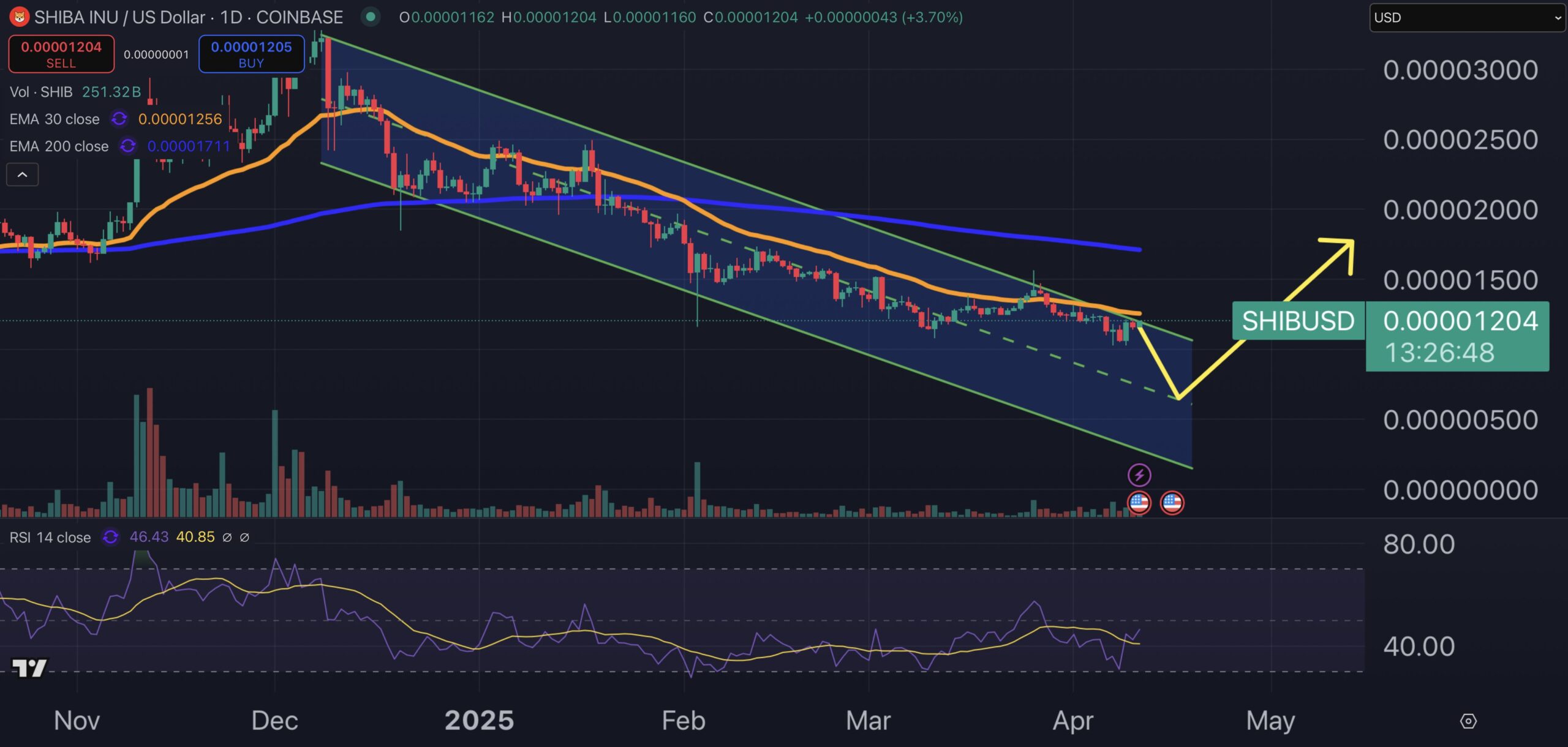Collapse the indicator legend with chevron button
Viewport: 1568px width, 747px height.
tap(23, 175)
